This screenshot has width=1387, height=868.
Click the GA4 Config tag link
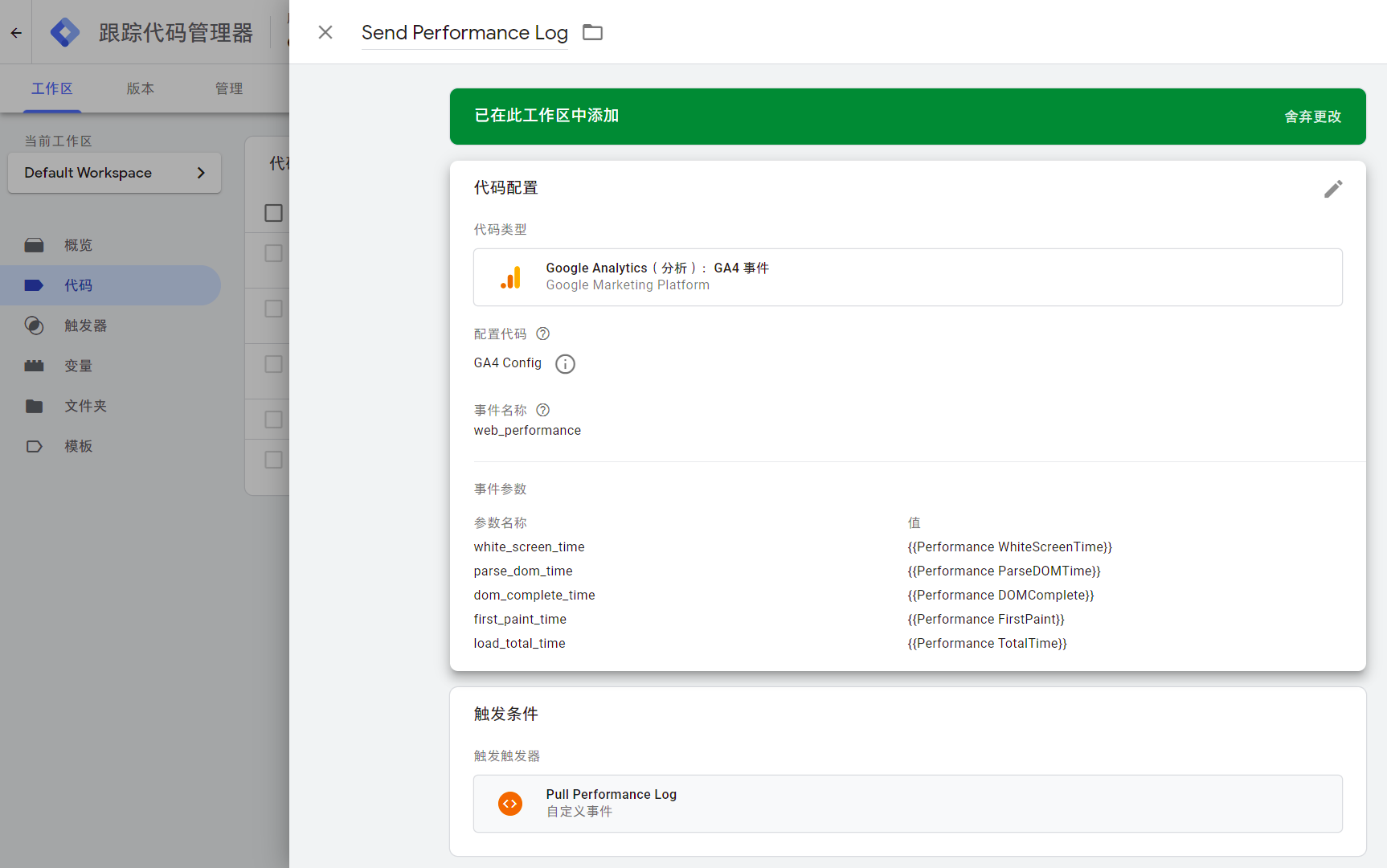508,363
